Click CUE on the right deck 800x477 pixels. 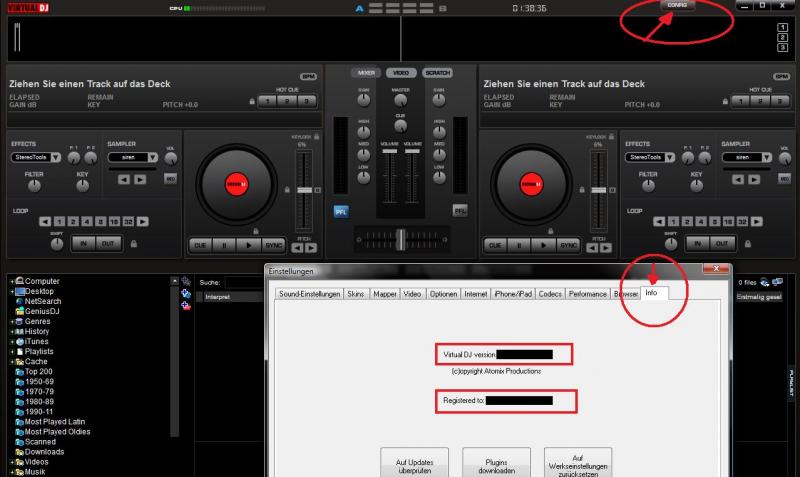pyautogui.click(x=495, y=245)
